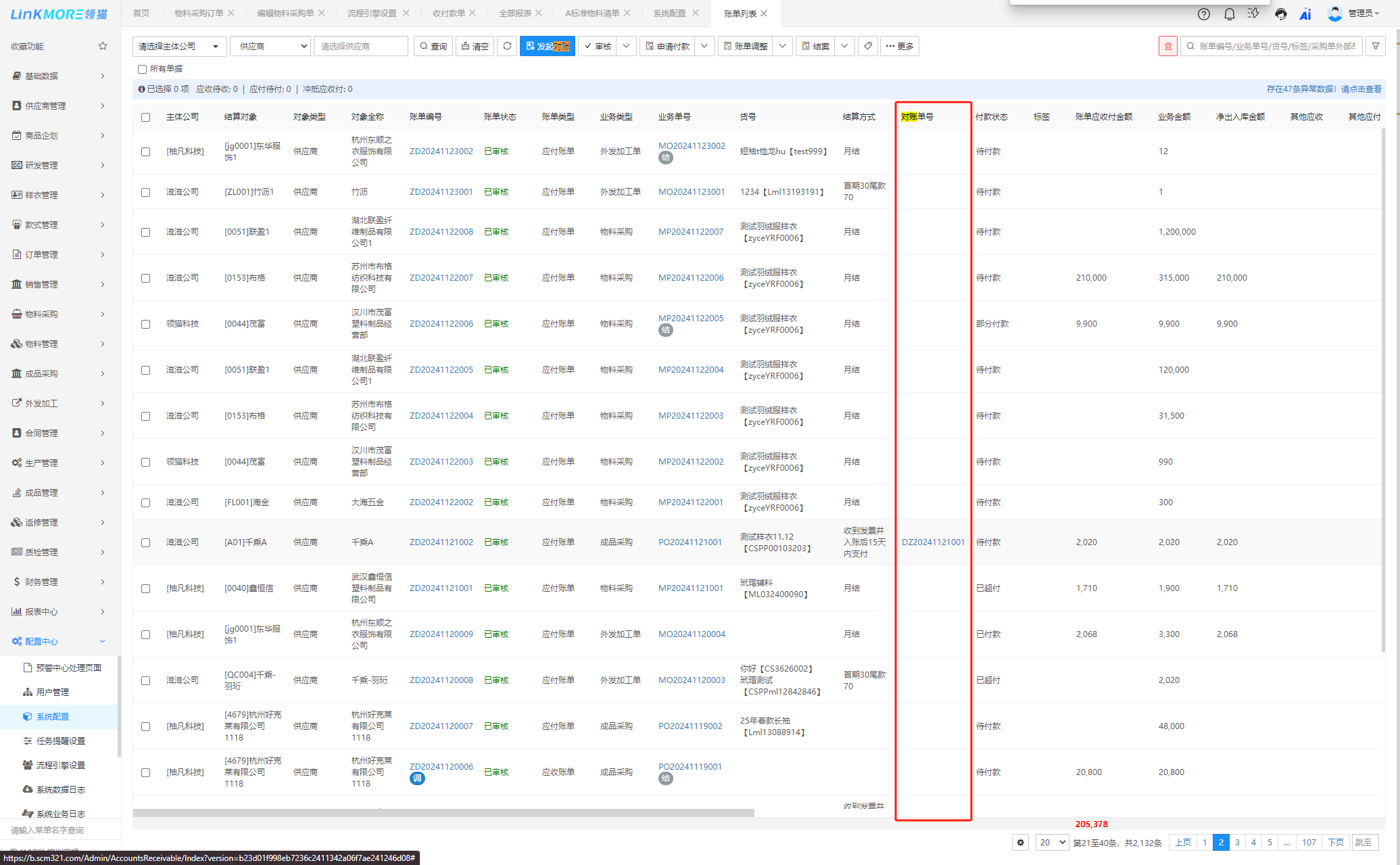Open the customer service headset icon
Image resolution: width=1400 pixels, height=865 pixels.
[x=1280, y=14]
